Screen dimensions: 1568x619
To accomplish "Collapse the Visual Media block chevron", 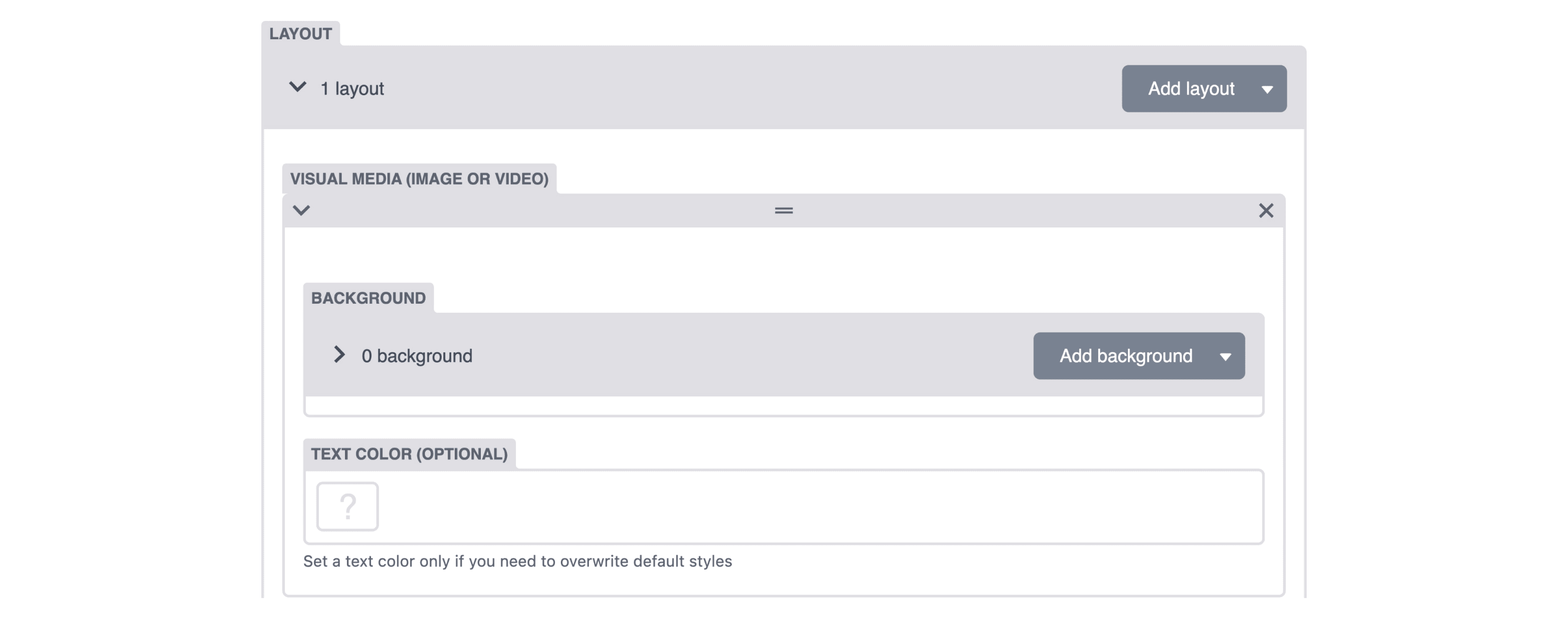I will click(x=301, y=211).
